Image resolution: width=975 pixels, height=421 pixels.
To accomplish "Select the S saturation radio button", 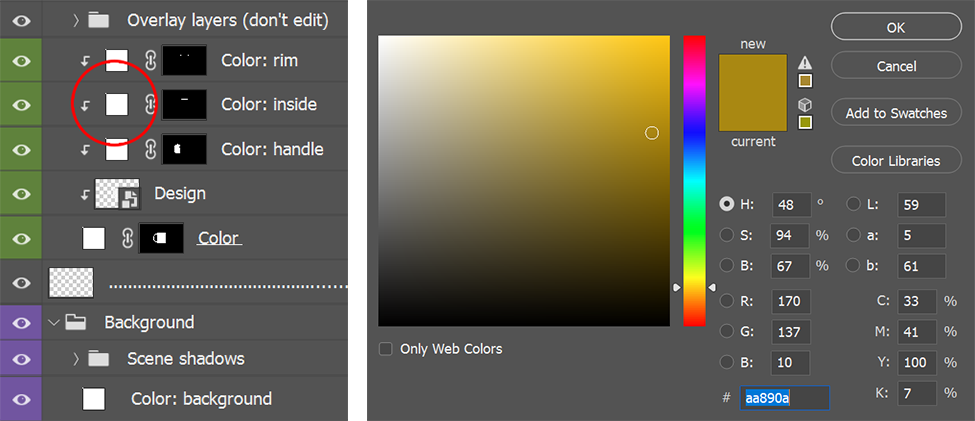I will tap(726, 235).
